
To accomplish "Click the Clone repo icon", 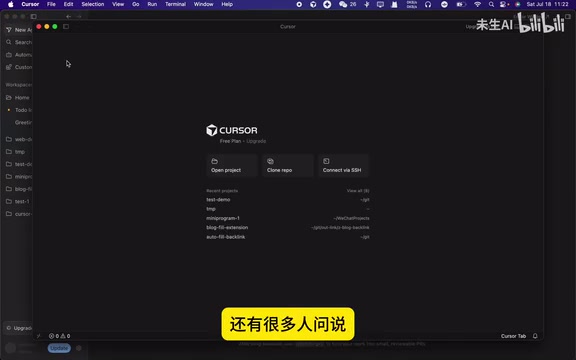I will click(270, 161).
